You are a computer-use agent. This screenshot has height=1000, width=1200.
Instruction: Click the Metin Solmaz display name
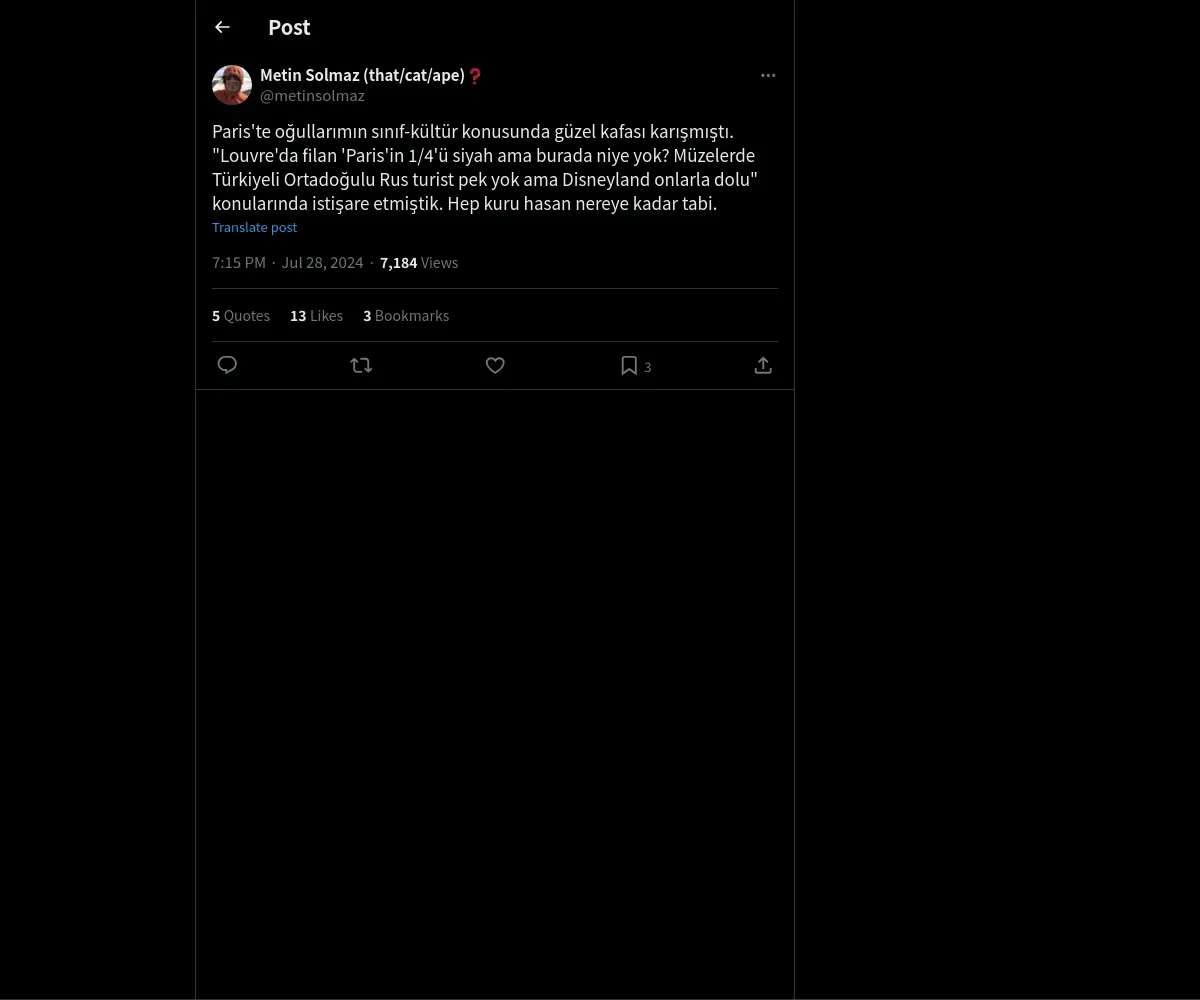coord(362,75)
